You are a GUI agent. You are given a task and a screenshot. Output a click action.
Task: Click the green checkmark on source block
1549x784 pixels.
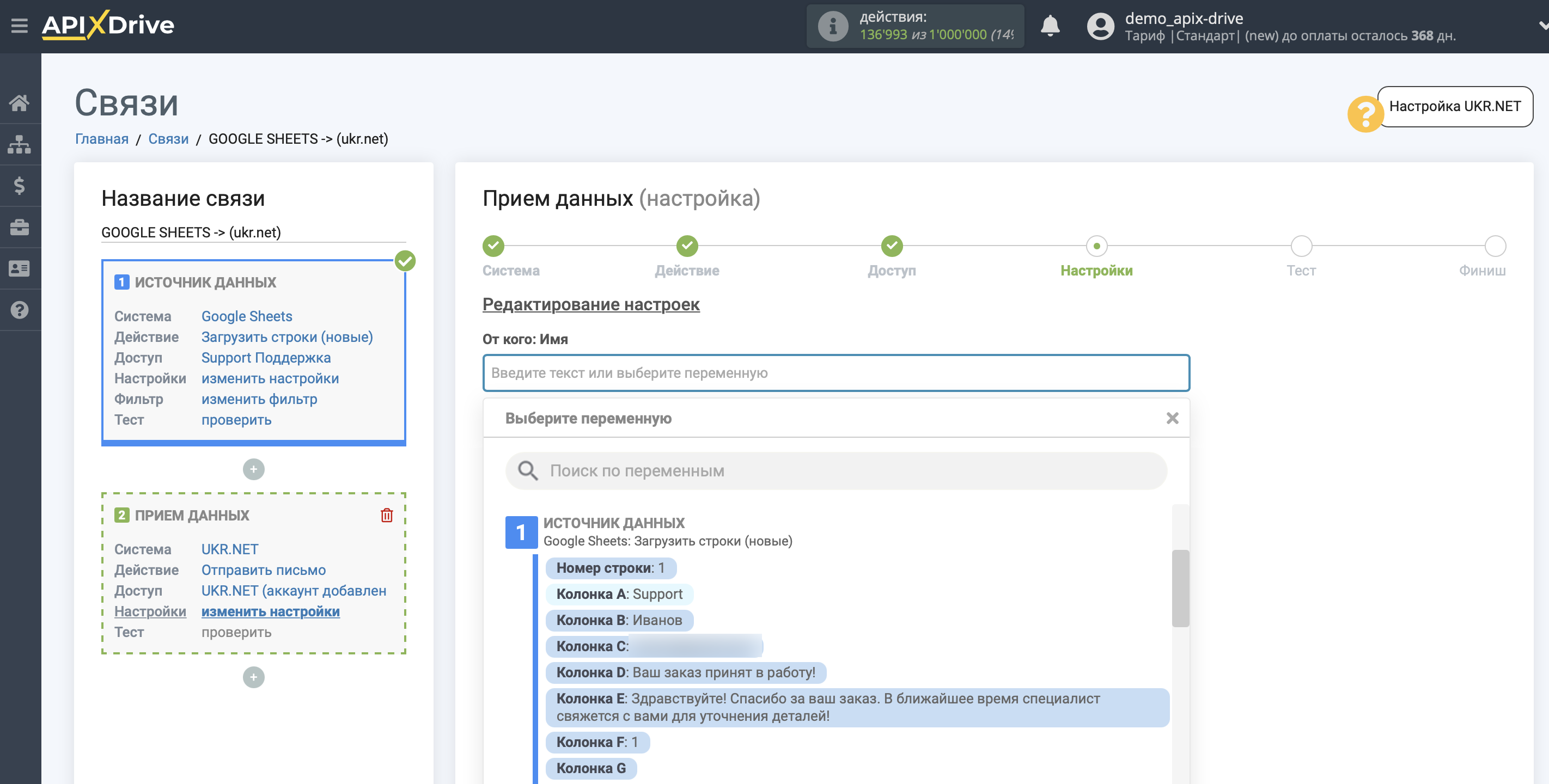coord(405,261)
